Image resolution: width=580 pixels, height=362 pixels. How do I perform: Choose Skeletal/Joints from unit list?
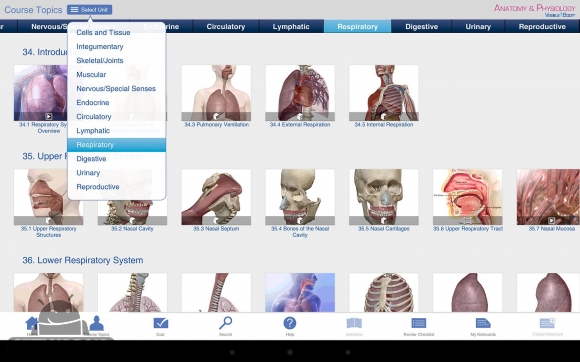tap(100, 61)
